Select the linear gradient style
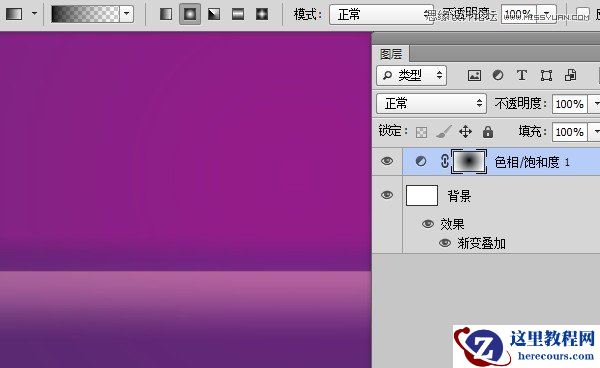The height and width of the screenshot is (368, 600). [166, 14]
